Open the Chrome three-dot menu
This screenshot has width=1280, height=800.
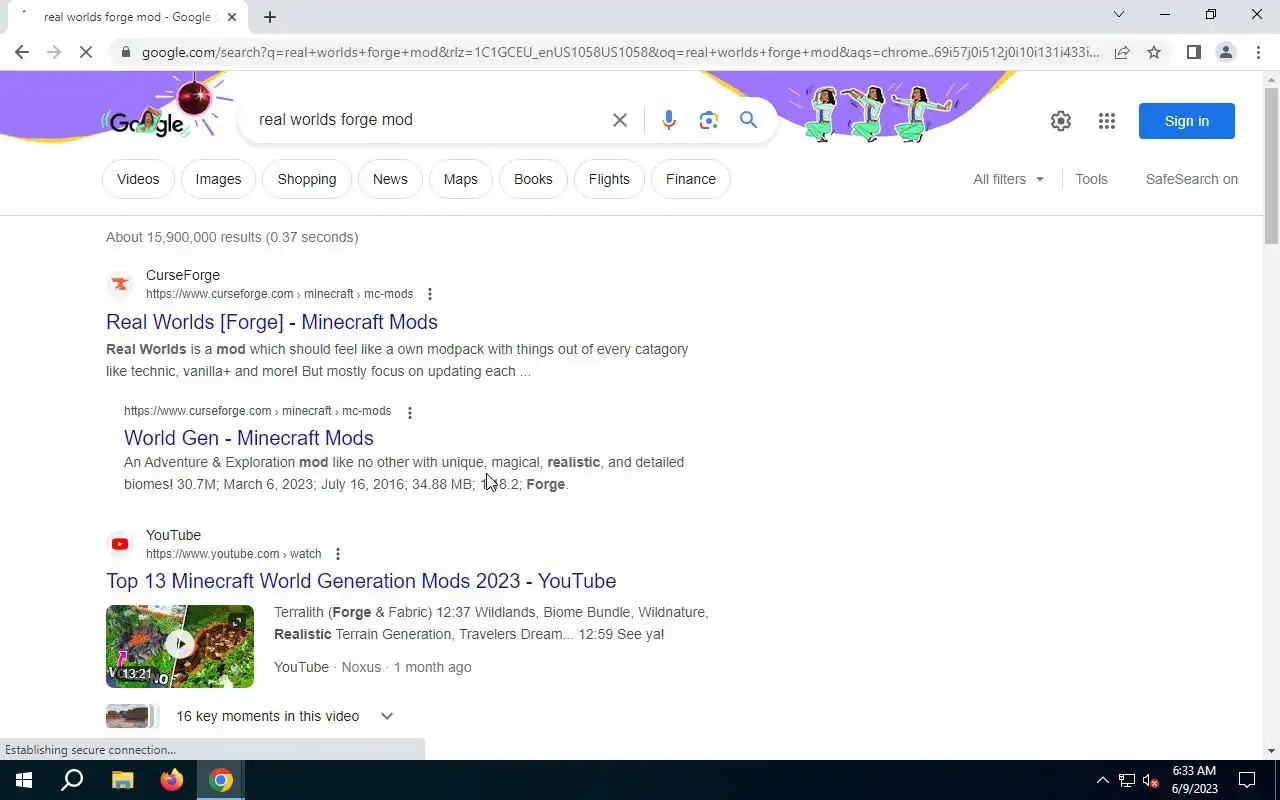click(x=1258, y=52)
